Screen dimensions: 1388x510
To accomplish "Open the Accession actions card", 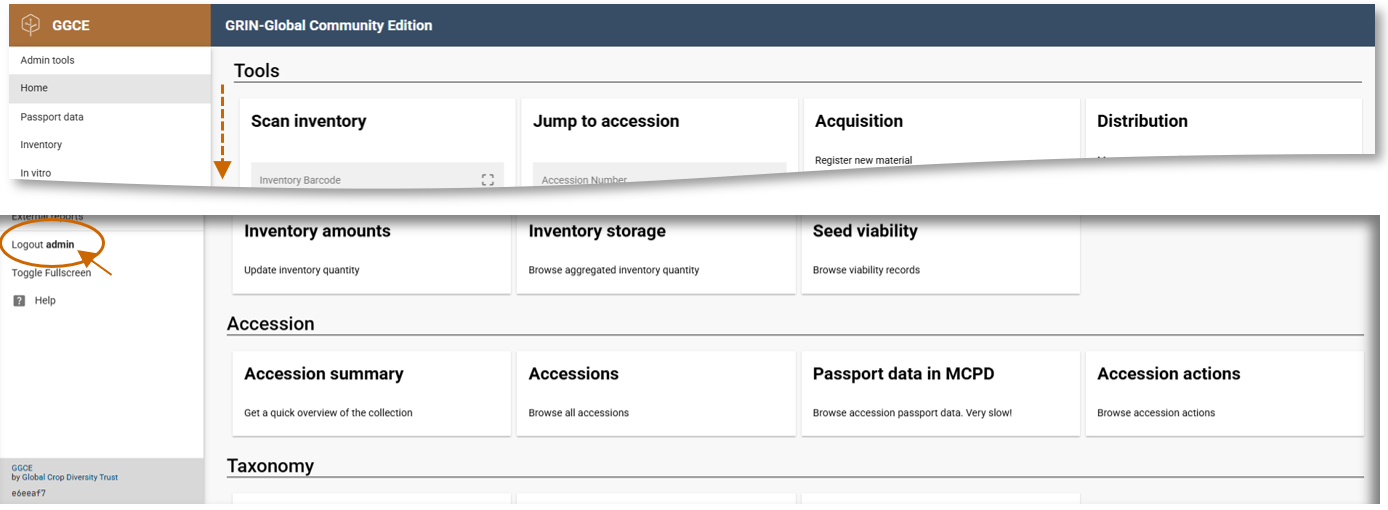I will [x=1223, y=391].
